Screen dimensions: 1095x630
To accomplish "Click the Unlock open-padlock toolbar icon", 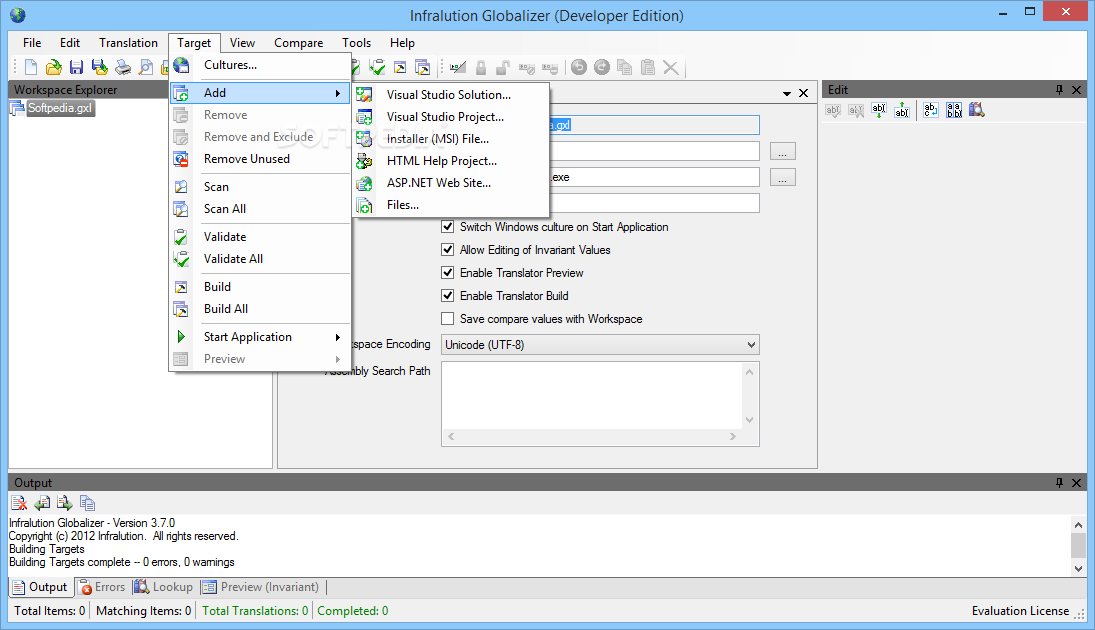I will [503, 67].
